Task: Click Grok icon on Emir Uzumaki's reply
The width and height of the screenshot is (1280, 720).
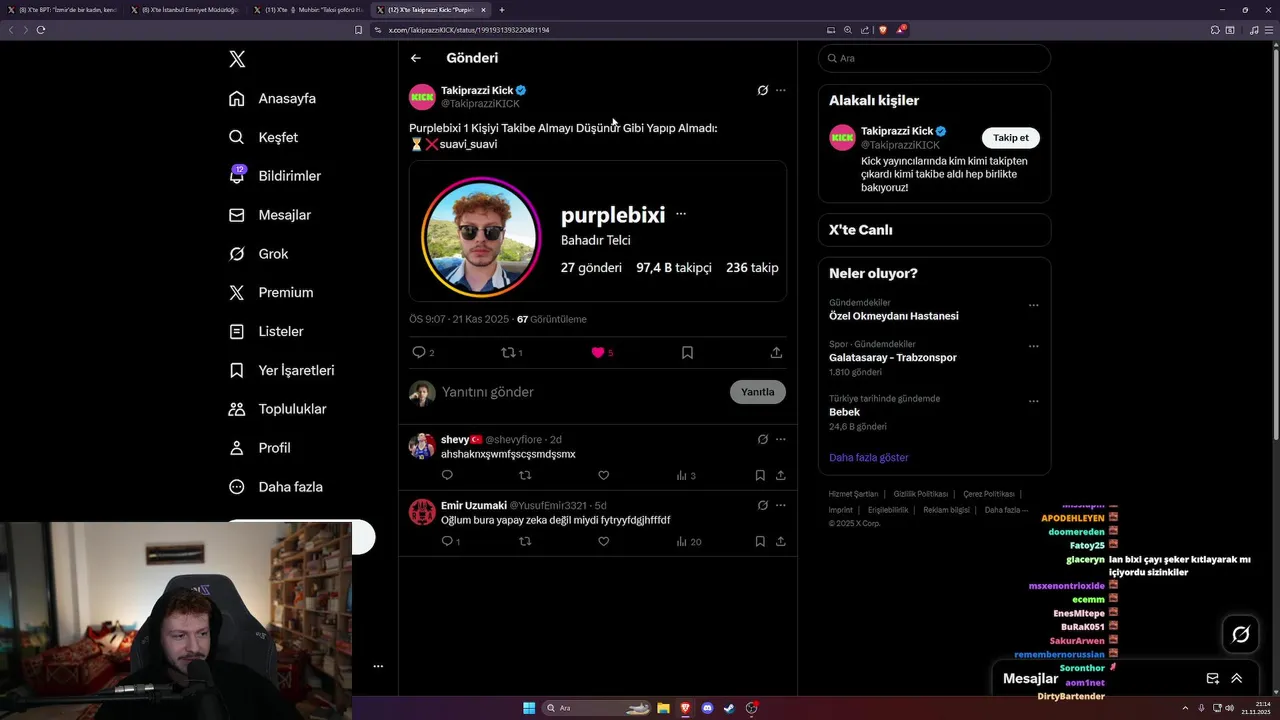Action: 763,505
